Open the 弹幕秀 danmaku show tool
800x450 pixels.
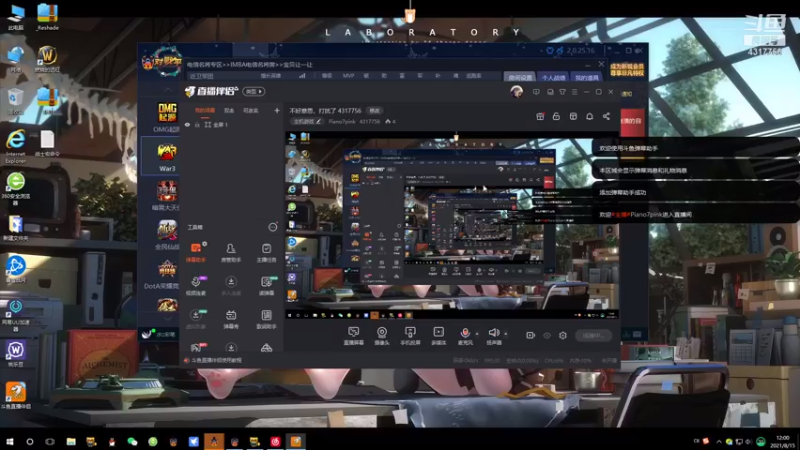[x=231, y=319]
